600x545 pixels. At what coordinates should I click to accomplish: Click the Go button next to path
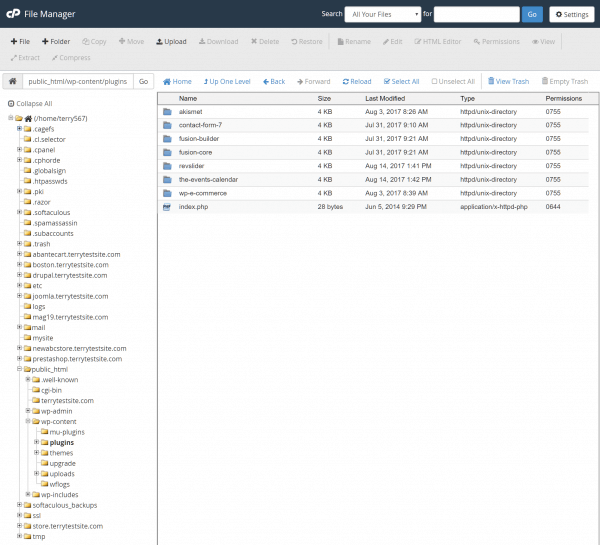(143, 81)
